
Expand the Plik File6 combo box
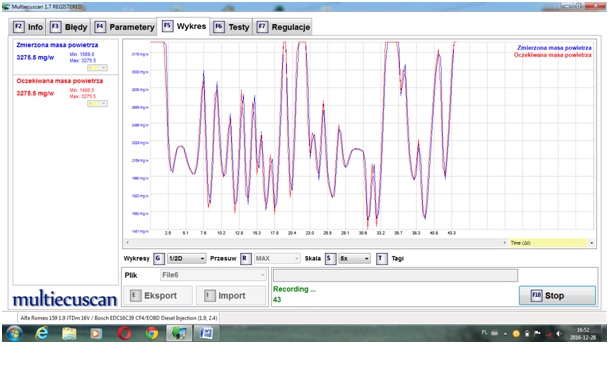213,275
